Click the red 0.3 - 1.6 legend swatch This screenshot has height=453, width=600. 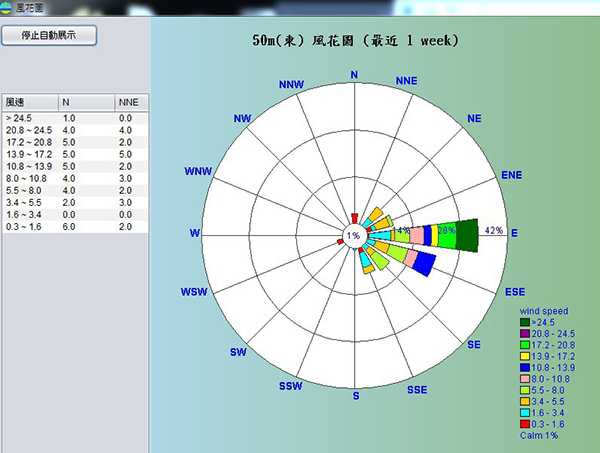(525, 424)
